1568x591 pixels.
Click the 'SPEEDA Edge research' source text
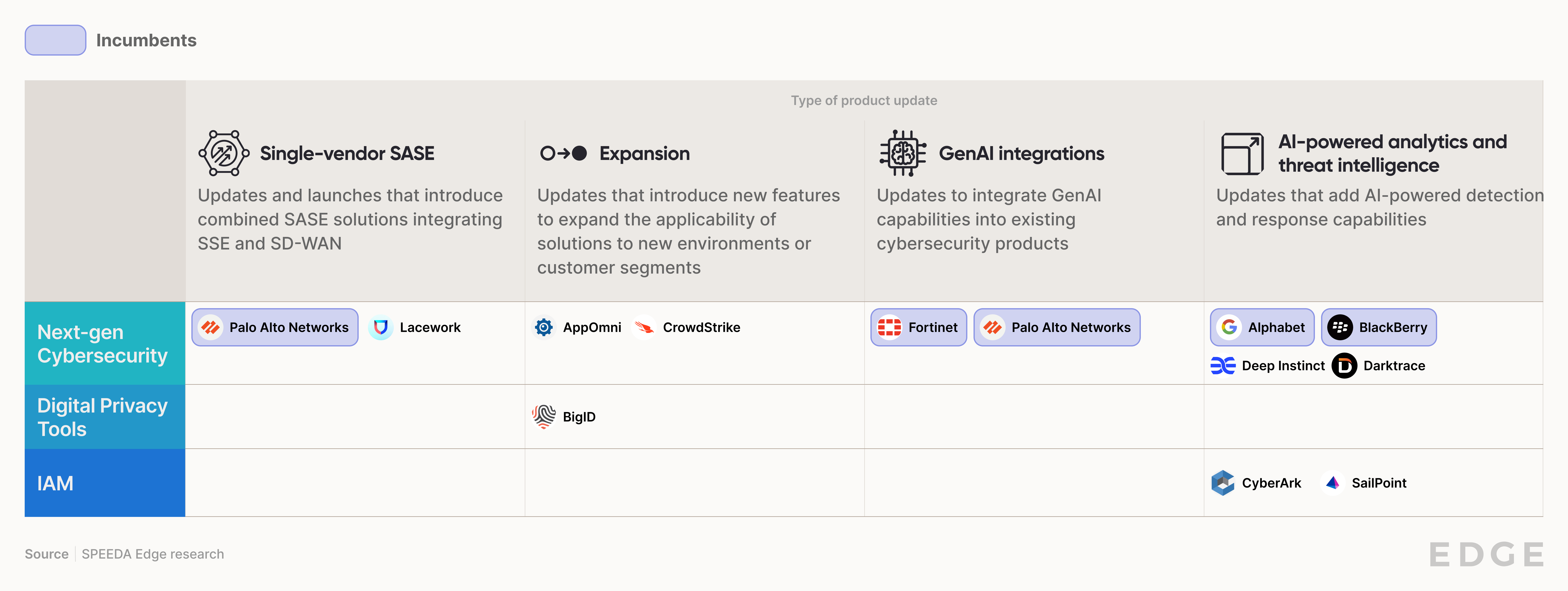(153, 555)
